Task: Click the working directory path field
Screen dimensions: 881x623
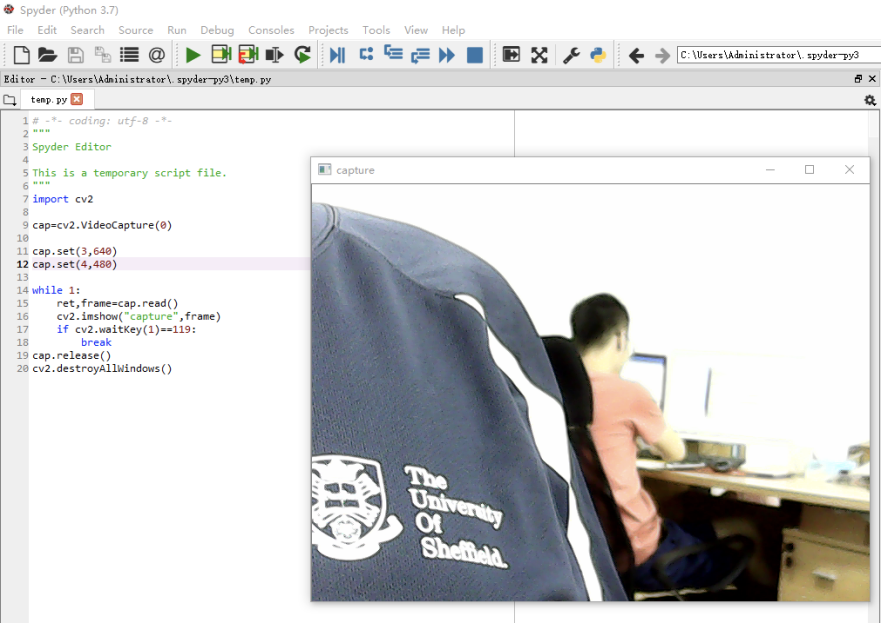Action: 779,55
